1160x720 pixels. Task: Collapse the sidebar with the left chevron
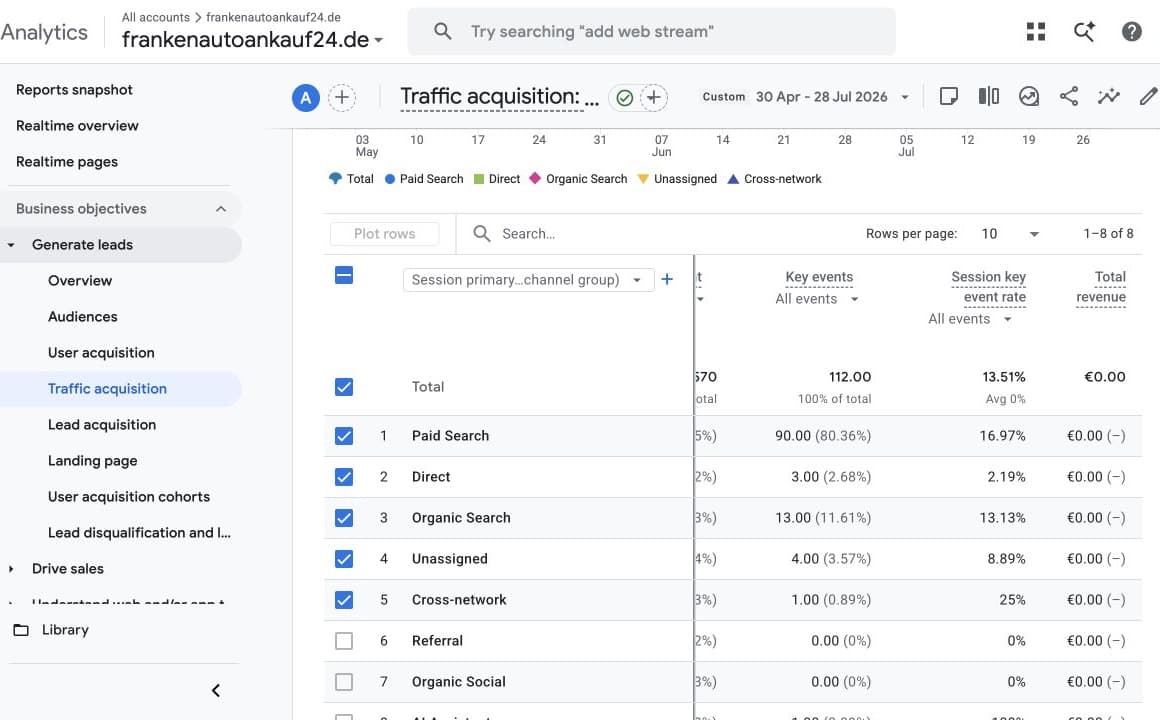tap(215, 690)
